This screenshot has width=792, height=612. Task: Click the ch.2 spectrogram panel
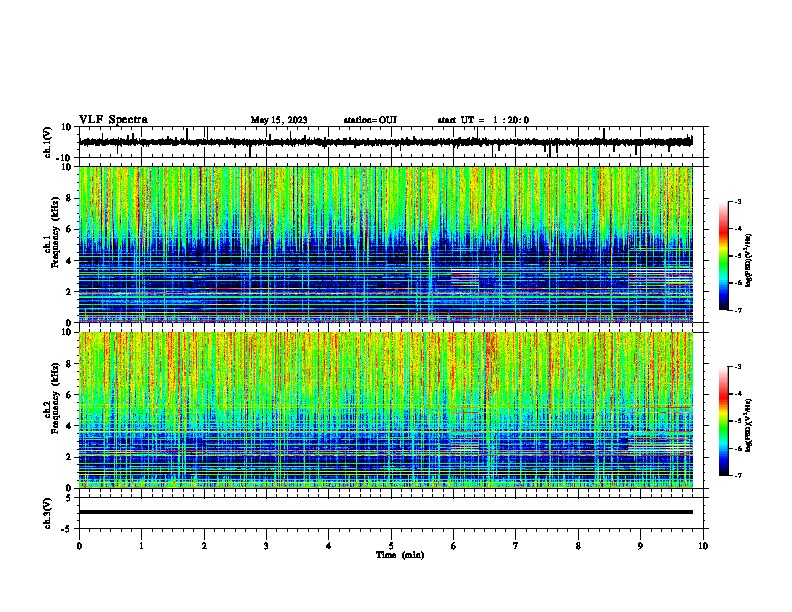(386, 410)
